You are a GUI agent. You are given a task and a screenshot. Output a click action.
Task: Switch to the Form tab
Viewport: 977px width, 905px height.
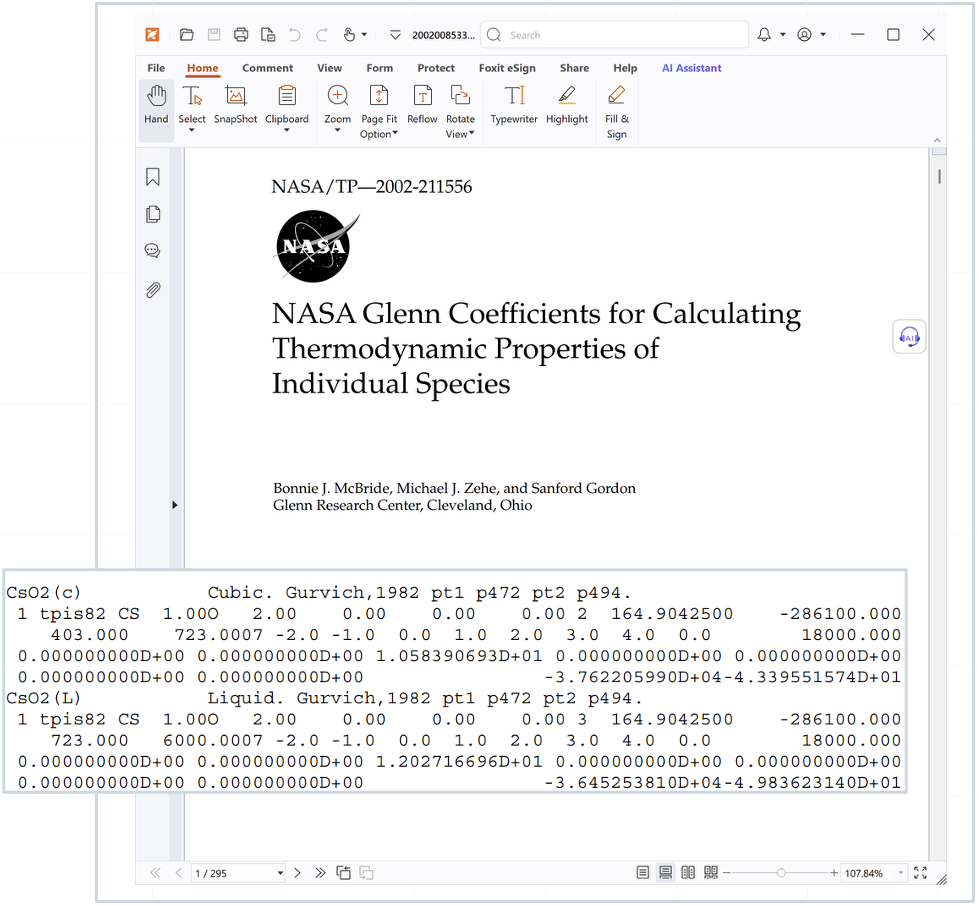pyautogui.click(x=379, y=68)
